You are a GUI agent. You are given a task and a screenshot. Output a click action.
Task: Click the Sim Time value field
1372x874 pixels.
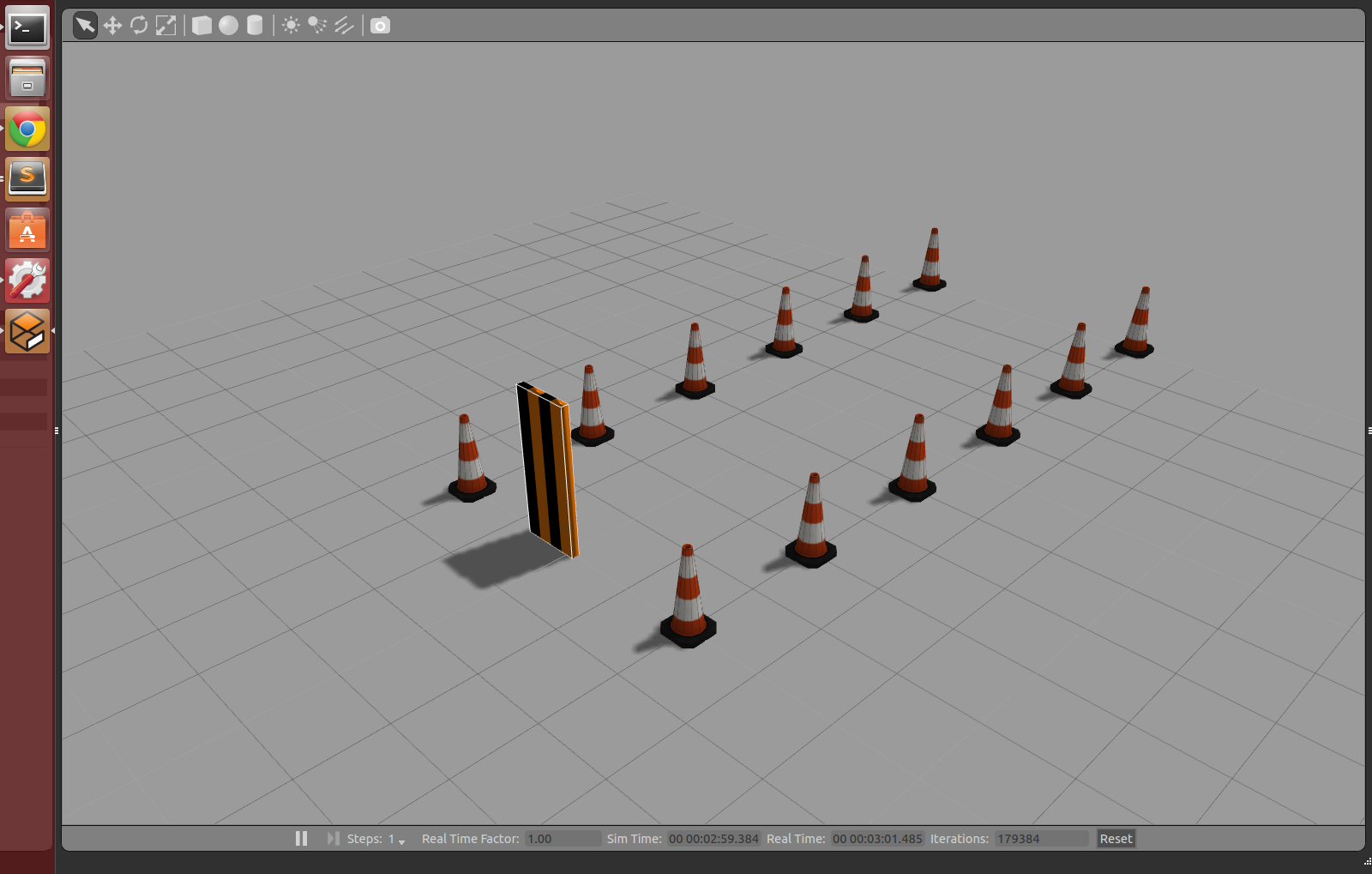click(x=713, y=839)
